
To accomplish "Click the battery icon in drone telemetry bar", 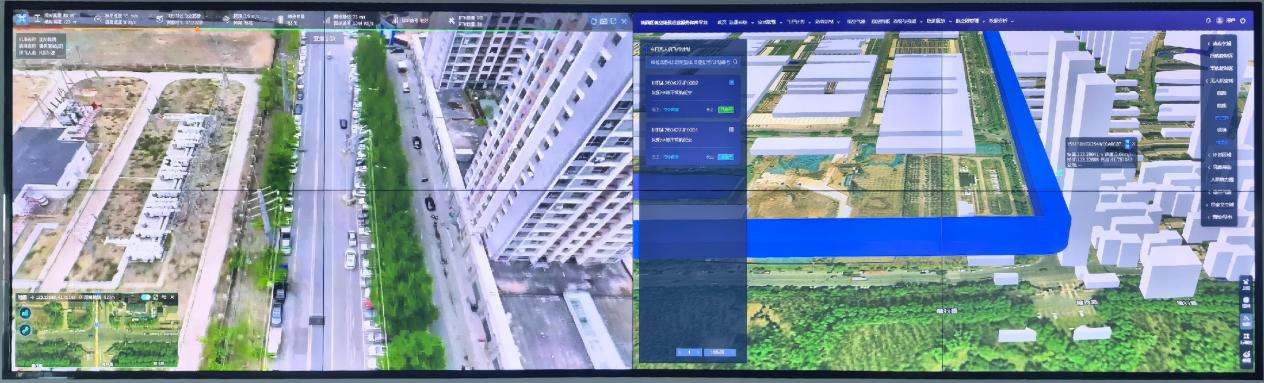I will click(x=280, y=19).
